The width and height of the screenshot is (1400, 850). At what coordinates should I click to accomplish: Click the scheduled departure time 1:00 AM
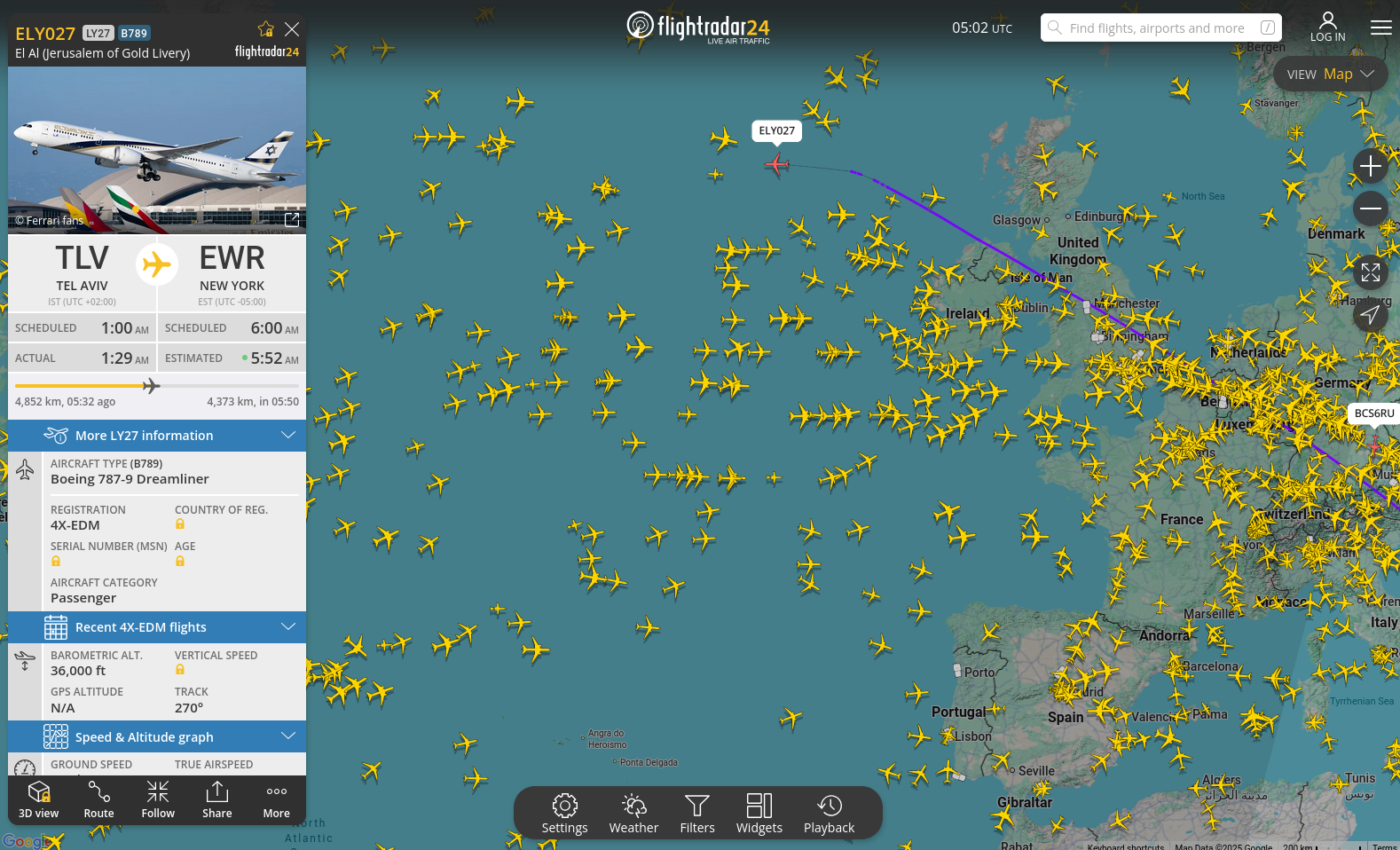pos(125,328)
